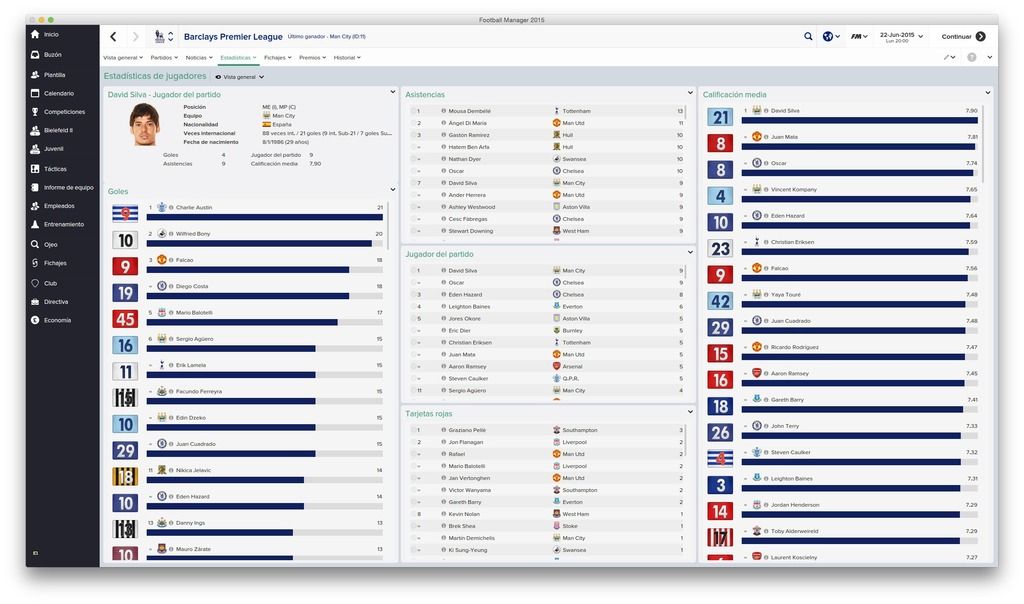This screenshot has width=1024, height=604.
Task: Open the Empleados staff icon
Action: coord(35,206)
